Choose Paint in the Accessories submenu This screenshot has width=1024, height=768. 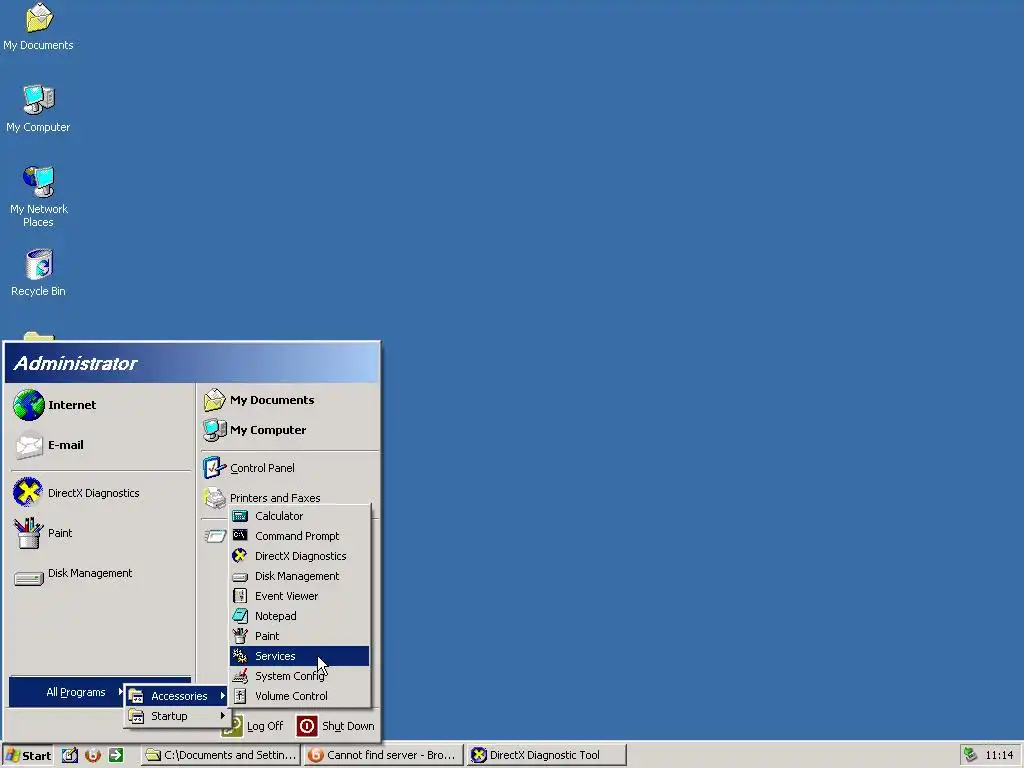(x=300, y=636)
